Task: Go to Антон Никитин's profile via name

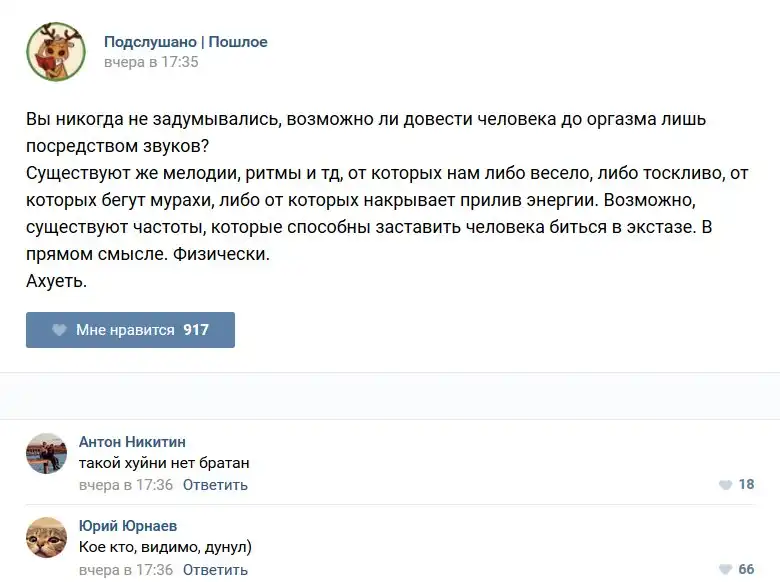Action: [x=132, y=442]
